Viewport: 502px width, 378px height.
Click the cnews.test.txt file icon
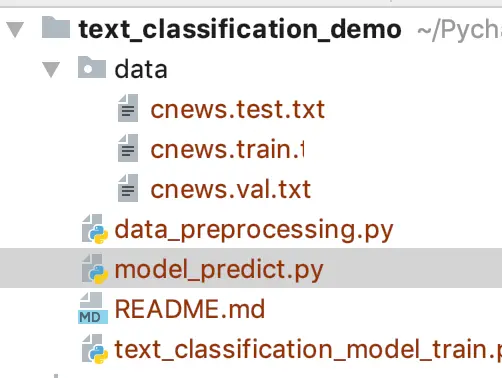128,108
